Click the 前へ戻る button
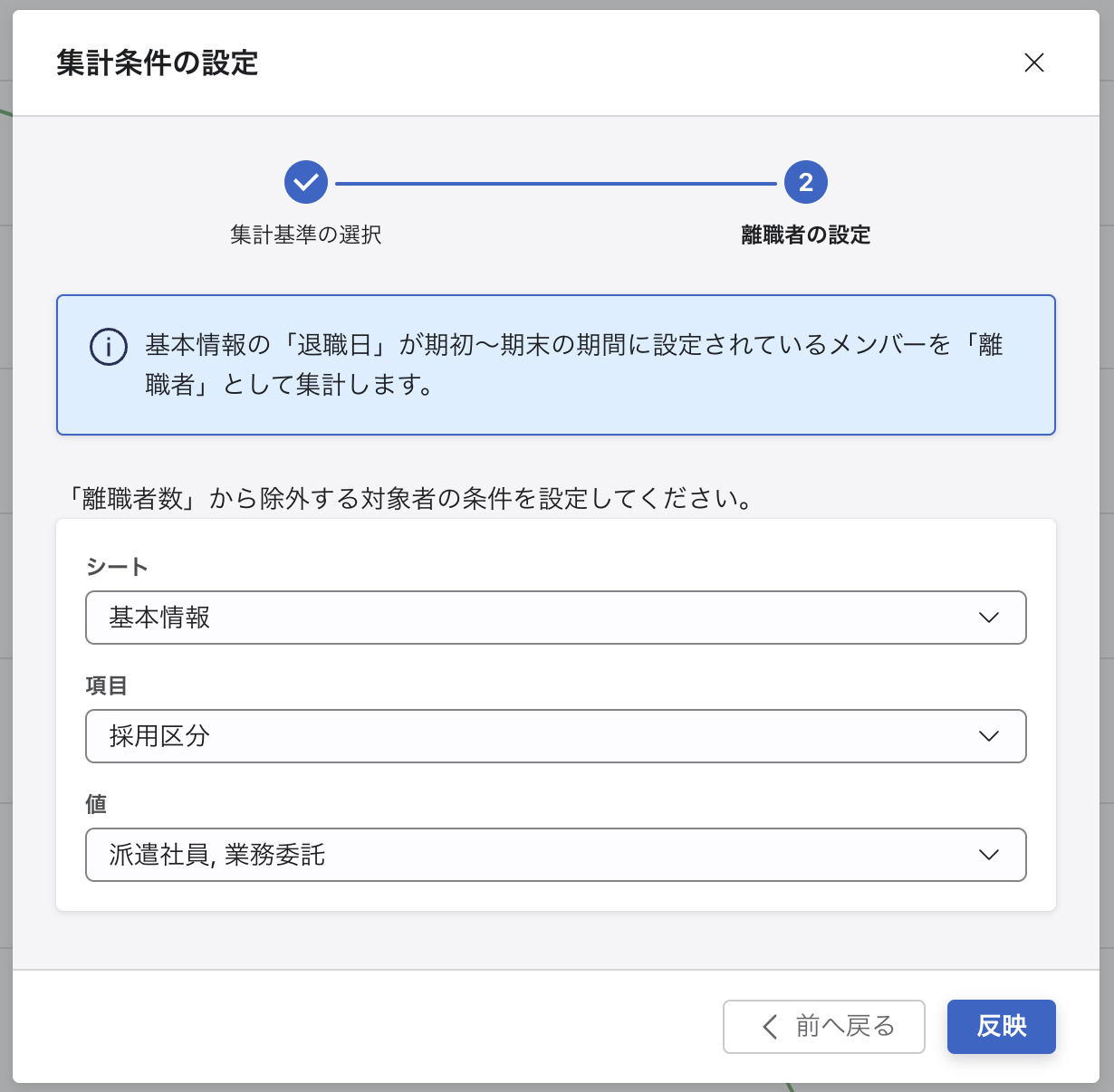 coord(824,1027)
